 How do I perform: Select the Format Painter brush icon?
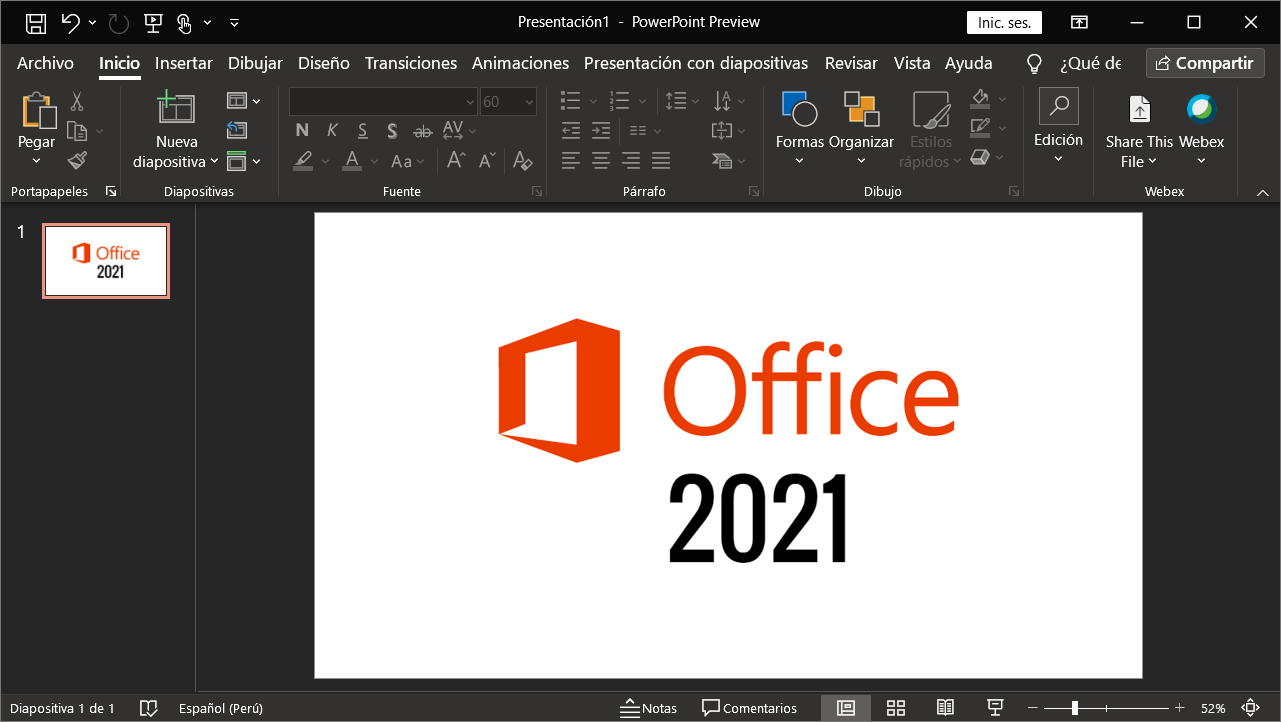pos(77,160)
